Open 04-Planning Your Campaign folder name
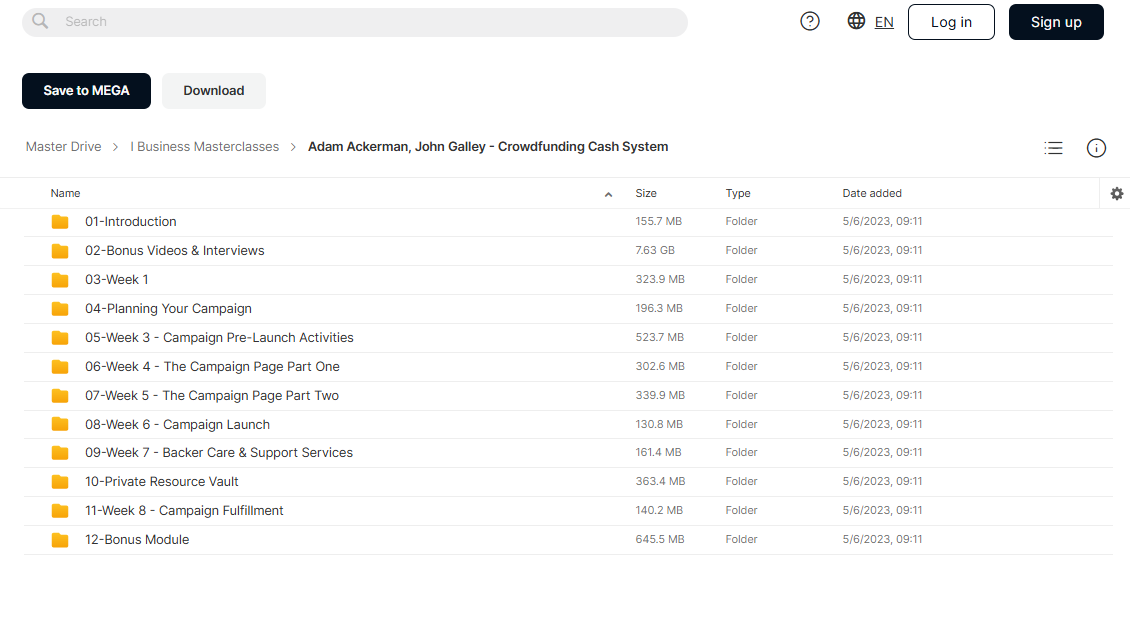 click(x=169, y=309)
